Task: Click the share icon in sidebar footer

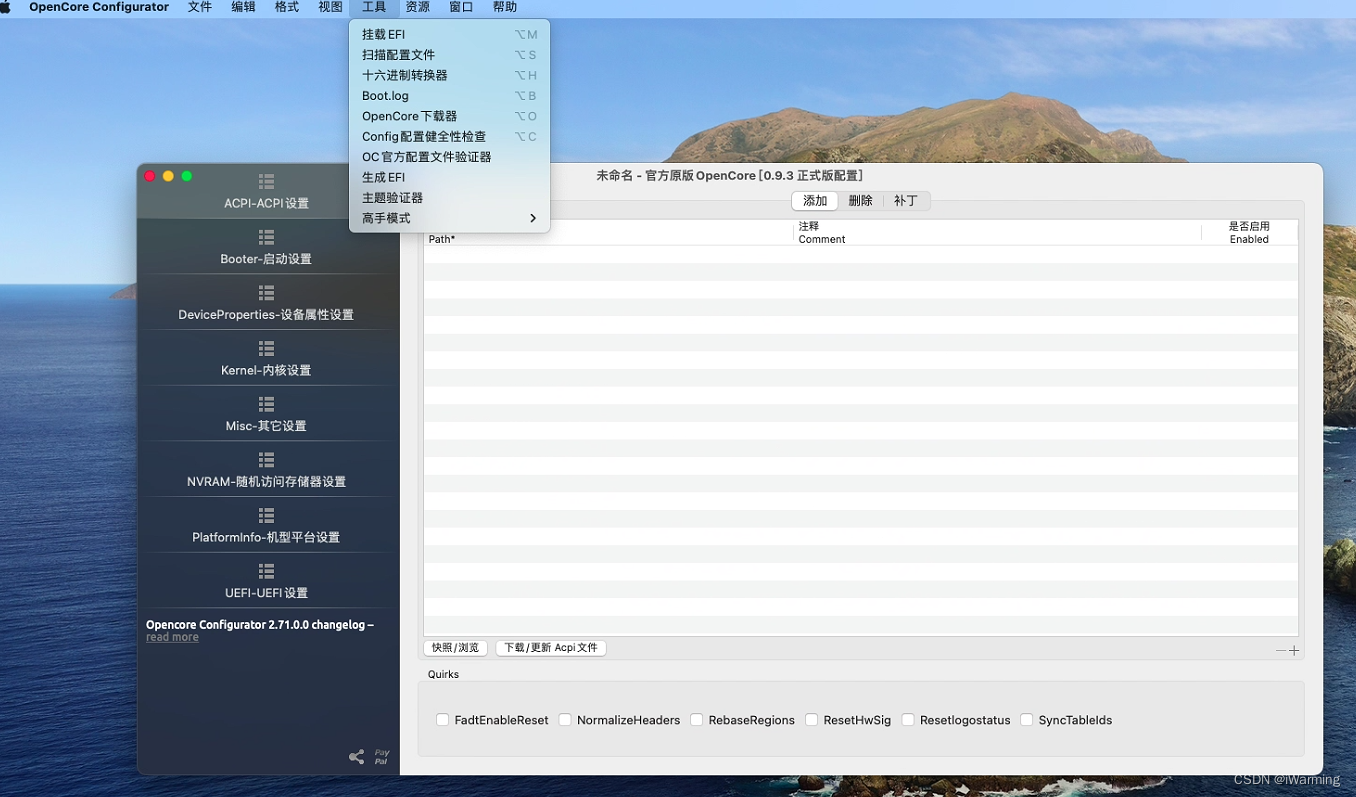Action: pyautogui.click(x=356, y=757)
